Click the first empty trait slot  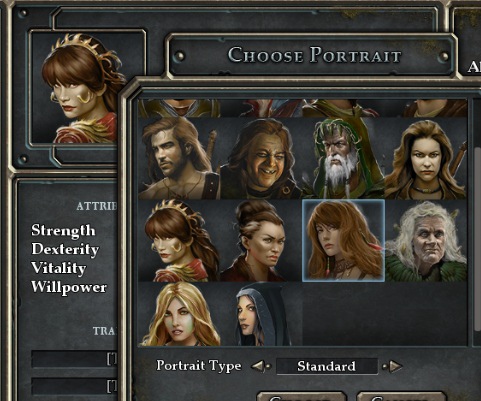pyautogui.click(x=75, y=359)
